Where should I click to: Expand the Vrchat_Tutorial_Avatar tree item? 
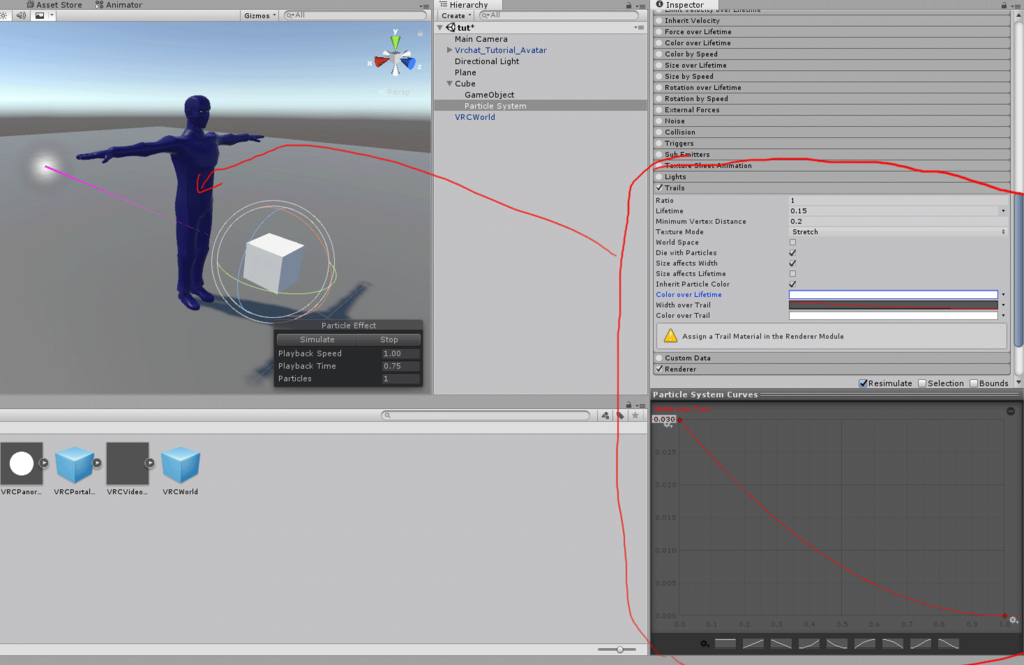click(x=449, y=50)
